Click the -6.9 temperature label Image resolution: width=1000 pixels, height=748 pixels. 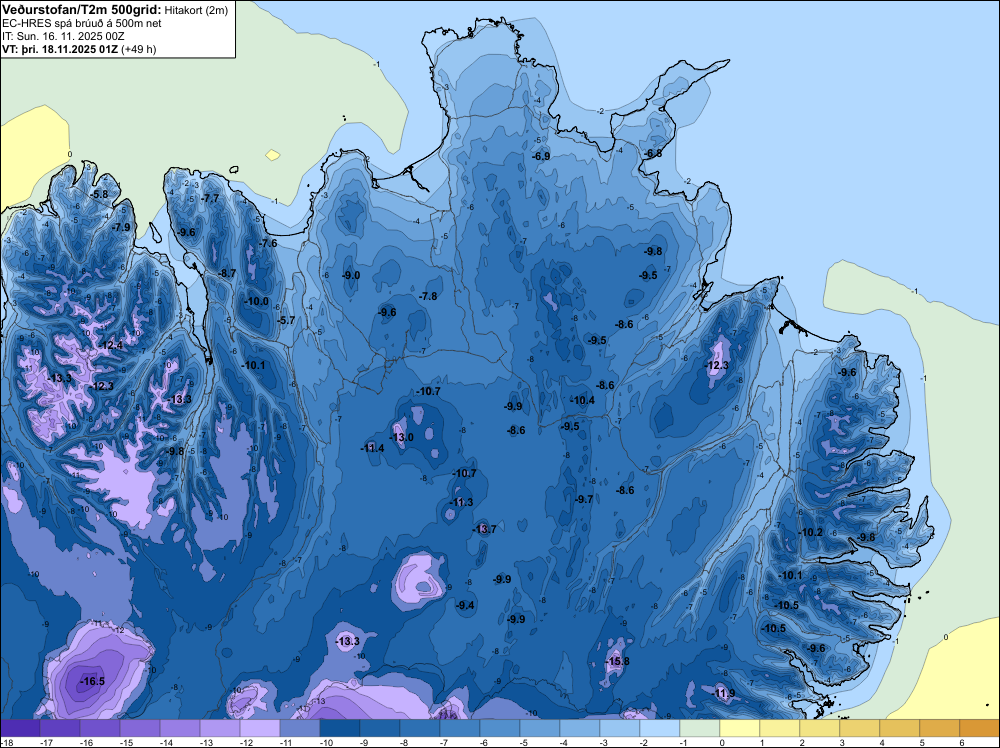click(541, 156)
